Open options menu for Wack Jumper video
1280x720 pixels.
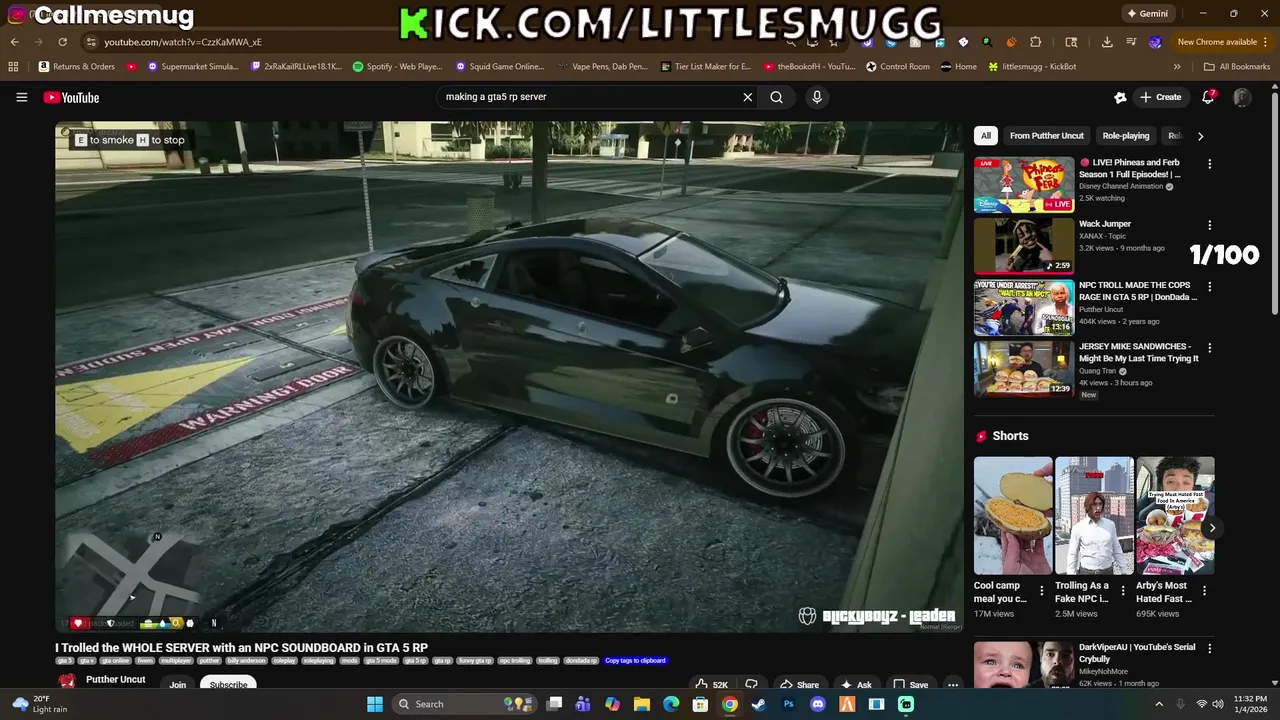tap(1209, 226)
